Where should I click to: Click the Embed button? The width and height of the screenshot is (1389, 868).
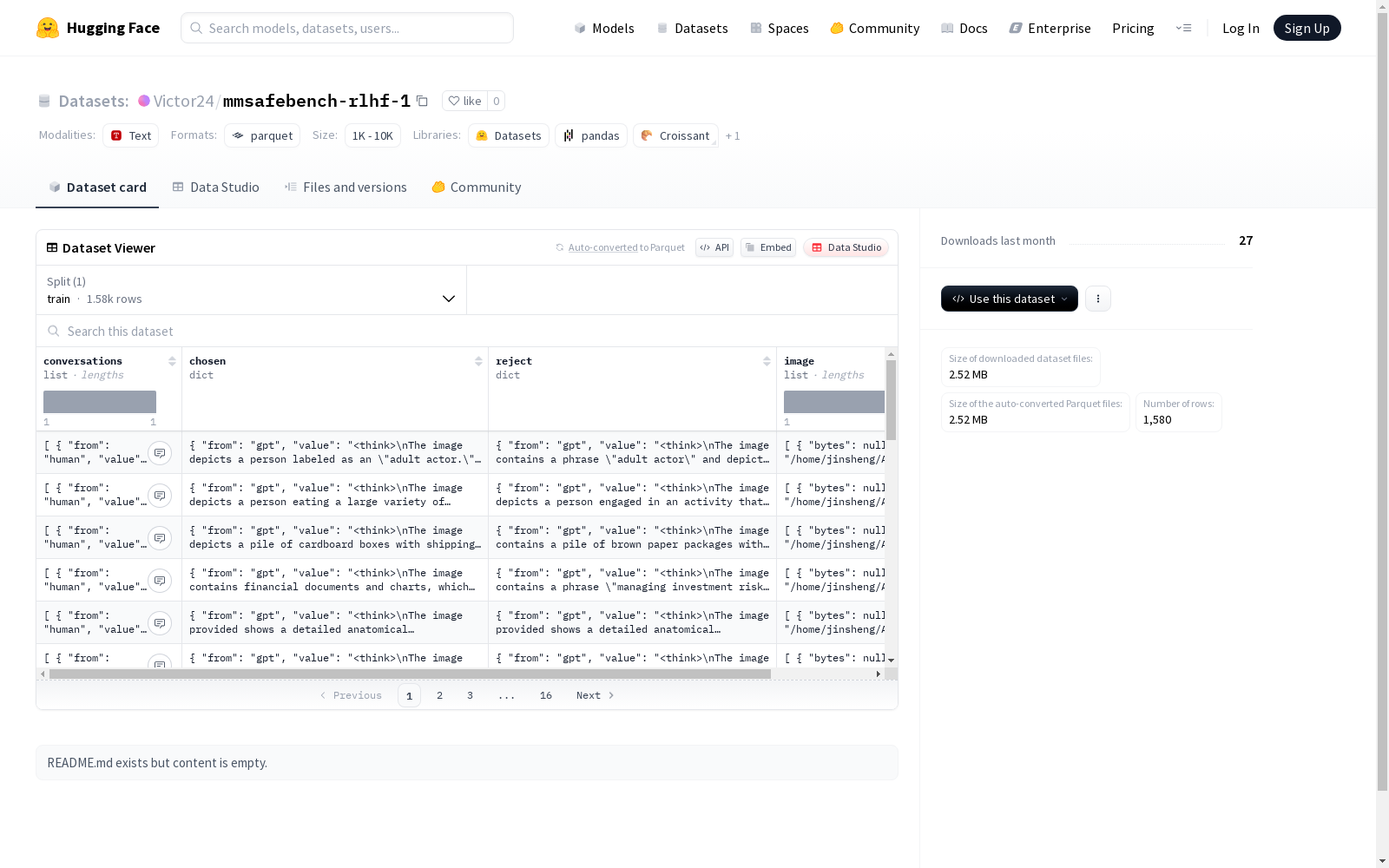click(768, 247)
